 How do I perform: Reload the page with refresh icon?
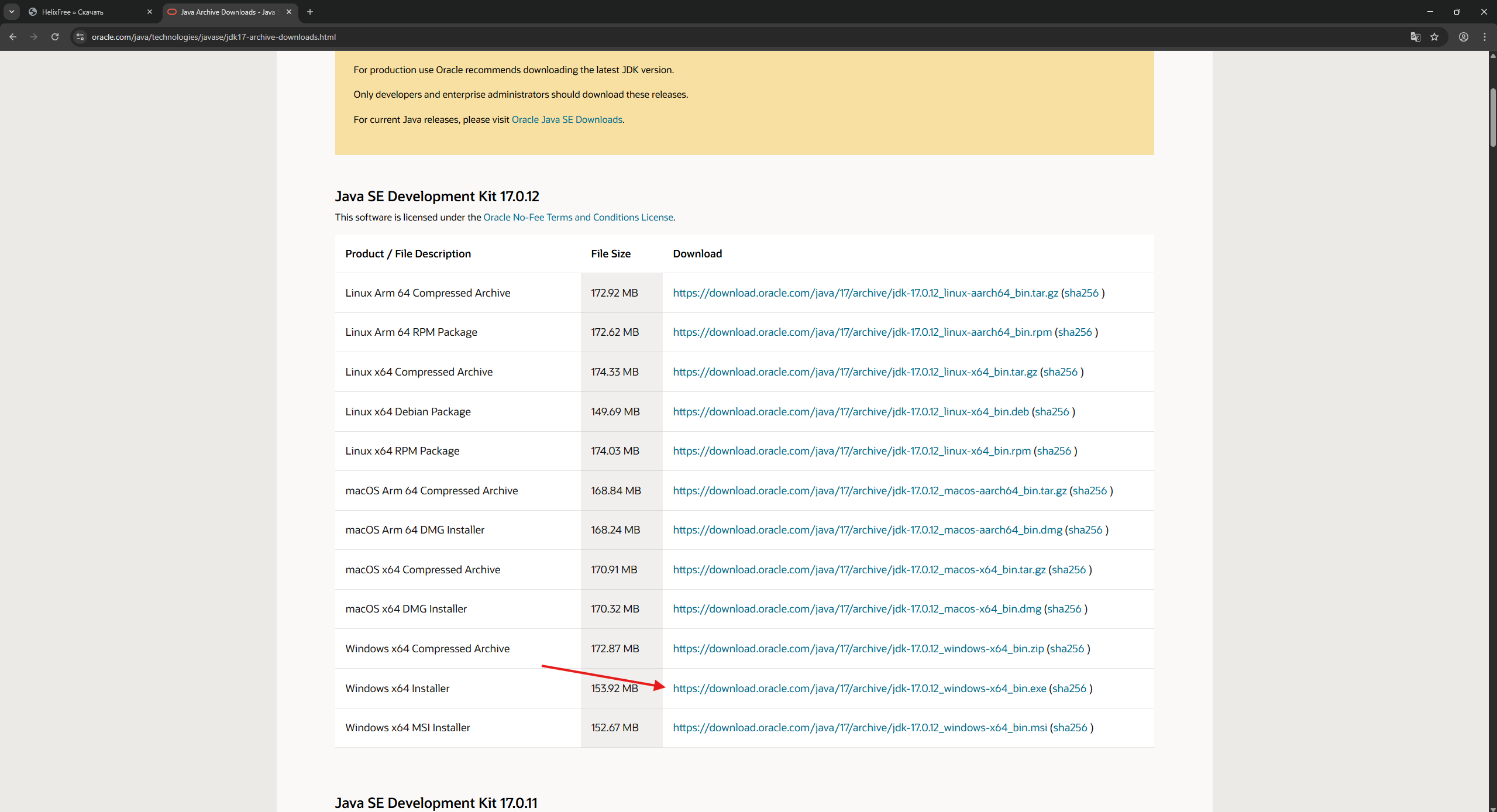55,37
